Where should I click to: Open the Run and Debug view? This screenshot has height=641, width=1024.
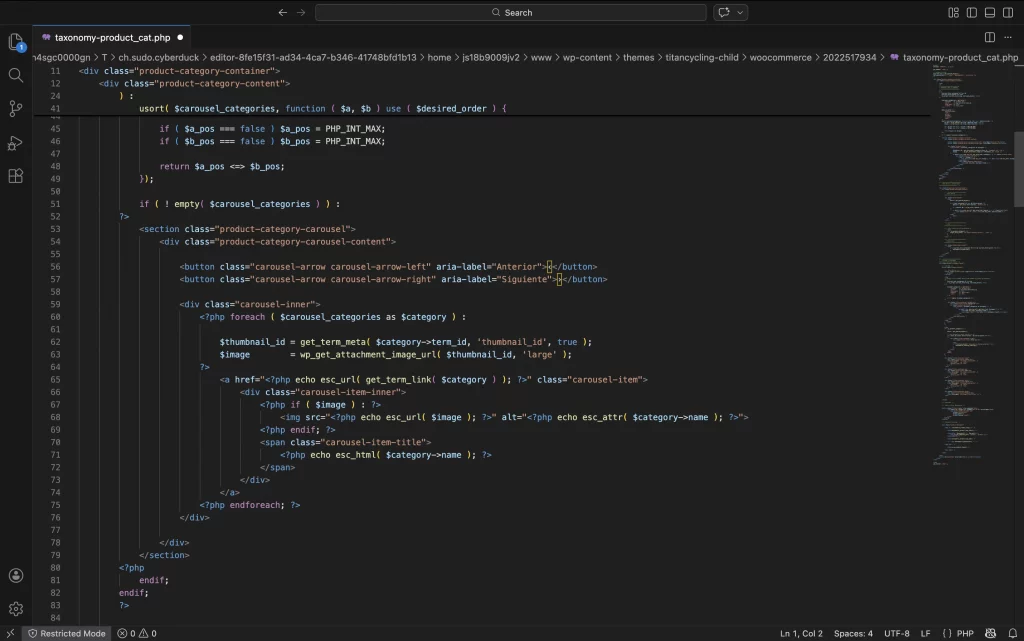point(15,142)
